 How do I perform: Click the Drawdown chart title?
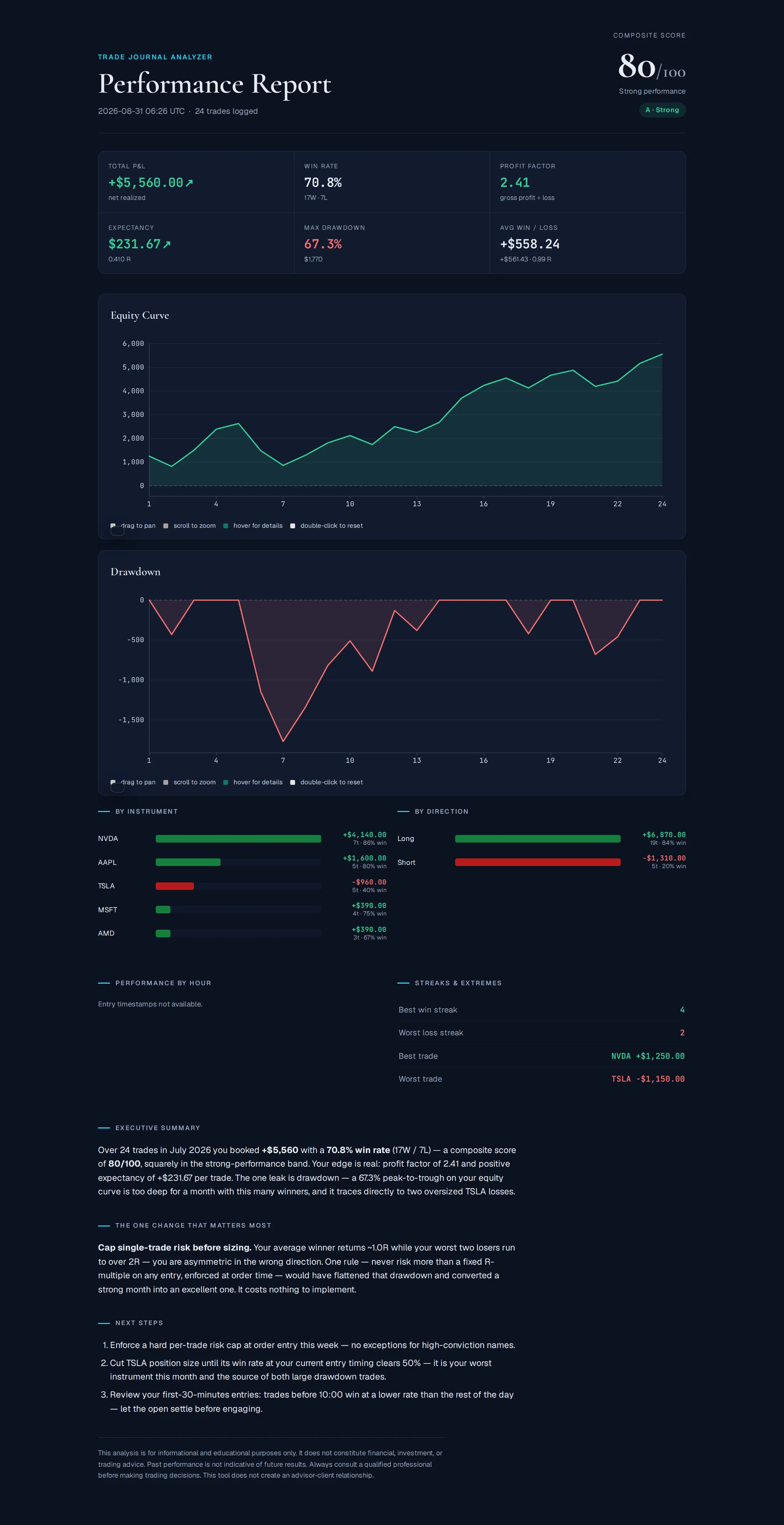point(135,571)
